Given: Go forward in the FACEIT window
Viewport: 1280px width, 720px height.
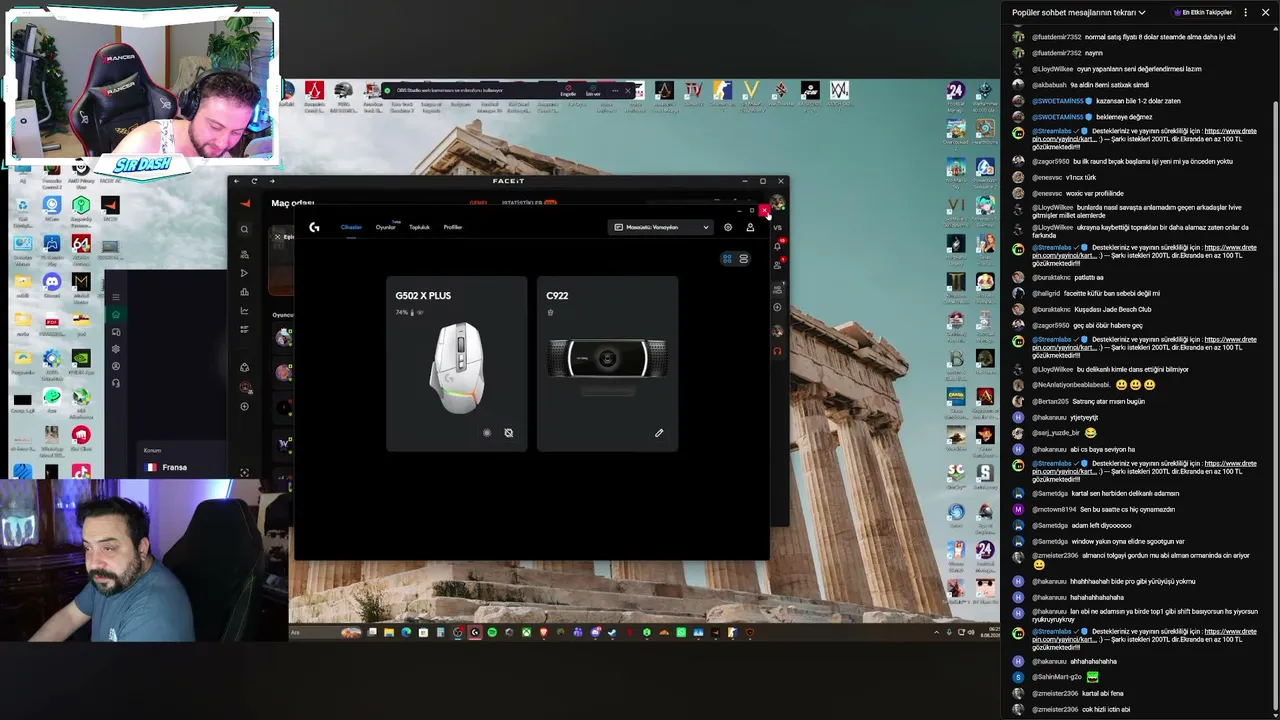Looking at the screenshot, I should (271, 181).
